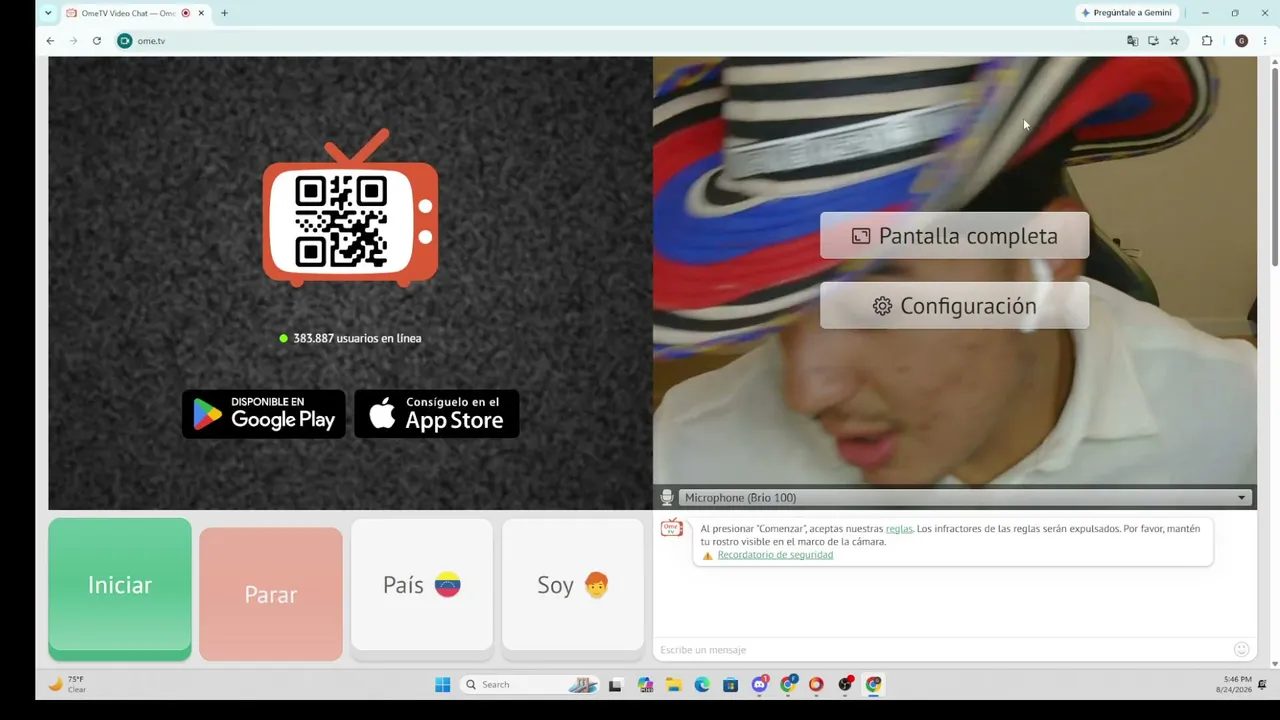The image size is (1280, 720).
Task: Click the OmeTV avatar icon beside the rules message
Action: pos(672,527)
